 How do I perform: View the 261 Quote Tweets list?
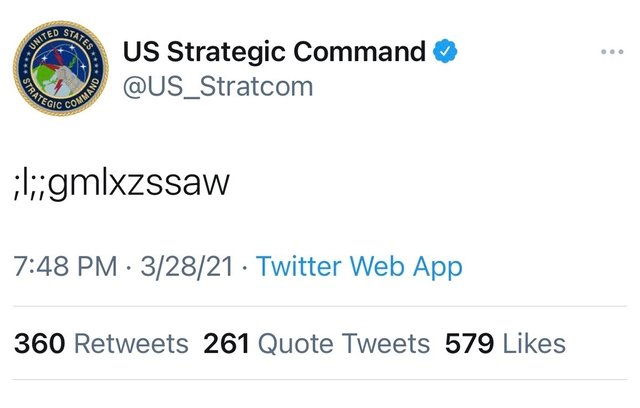coord(316,344)
